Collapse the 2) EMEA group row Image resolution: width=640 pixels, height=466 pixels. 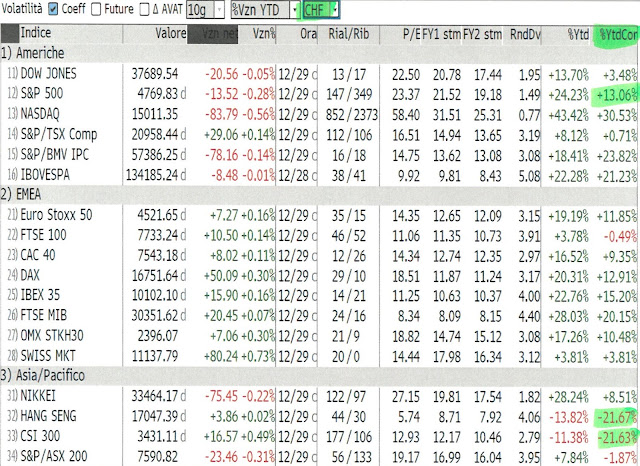[x=319, y=194]
